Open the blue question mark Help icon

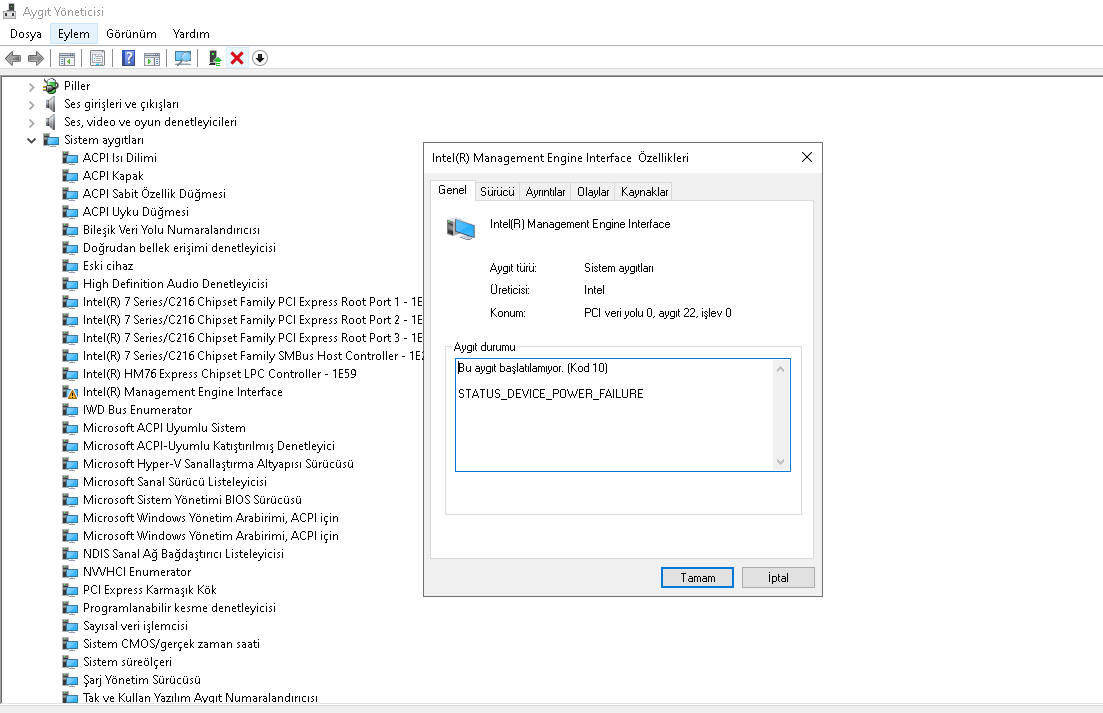(x=128, y=58)
